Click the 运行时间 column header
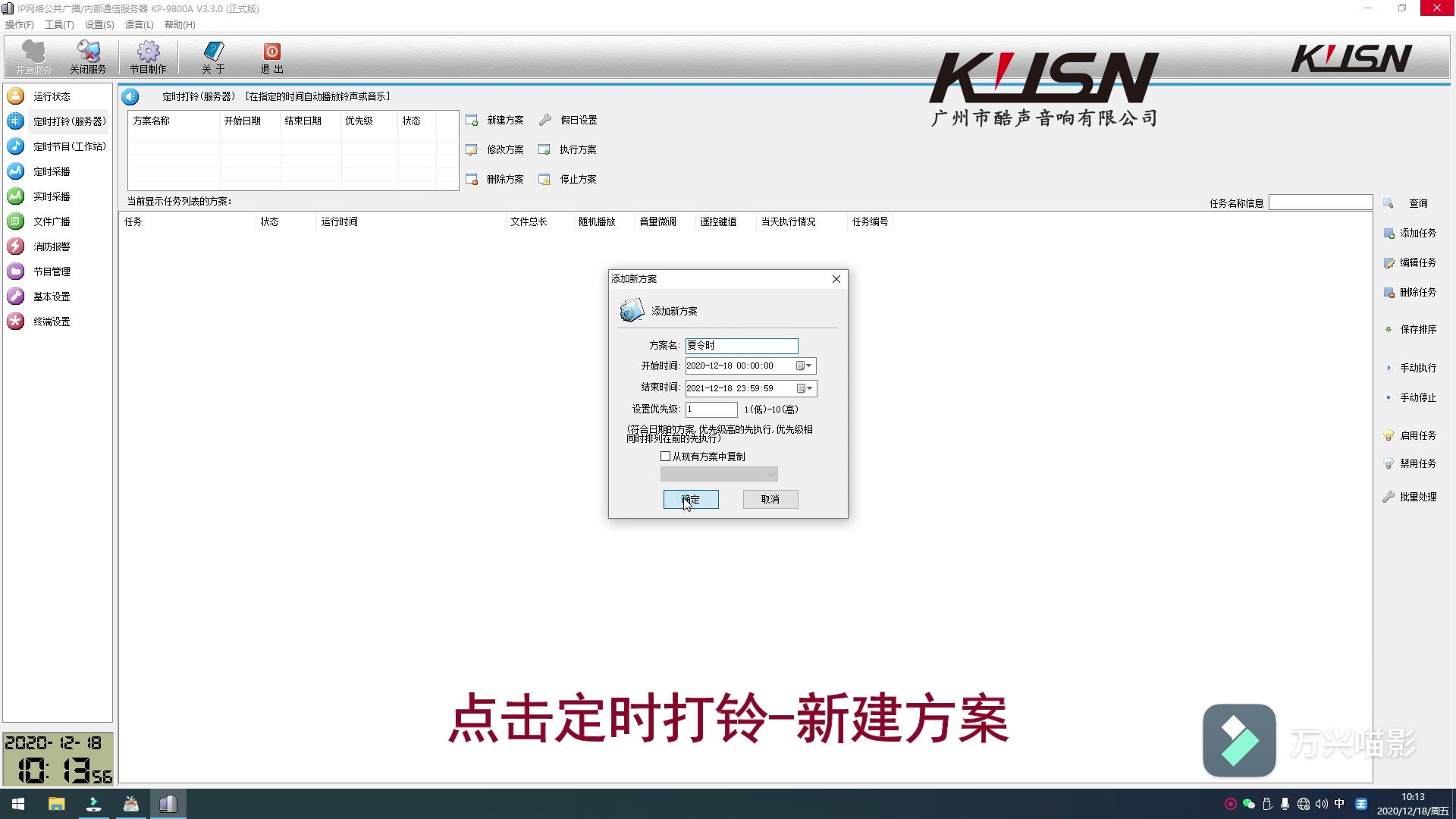The image size is (1456, 819). (410, 221)
